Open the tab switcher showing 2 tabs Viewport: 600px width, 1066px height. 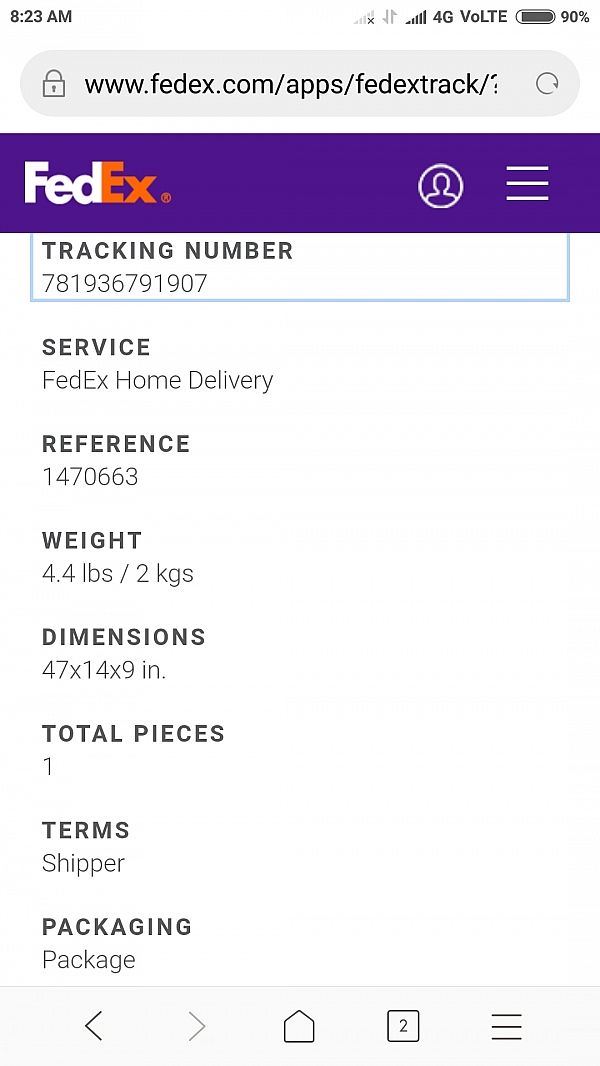coord(403,1026)
